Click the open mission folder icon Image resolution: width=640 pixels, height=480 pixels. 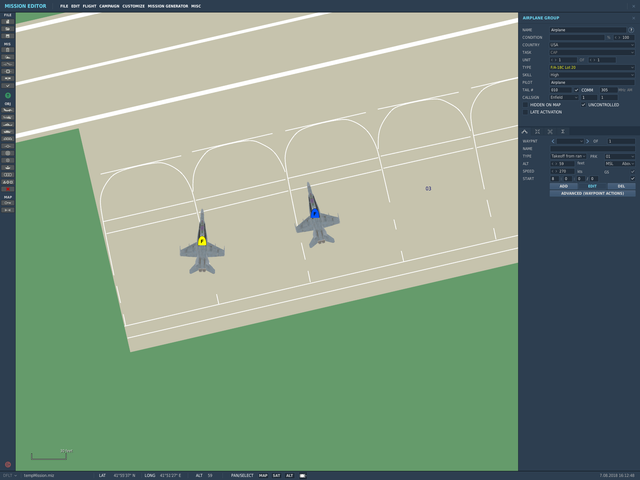[x=8, y=29]
